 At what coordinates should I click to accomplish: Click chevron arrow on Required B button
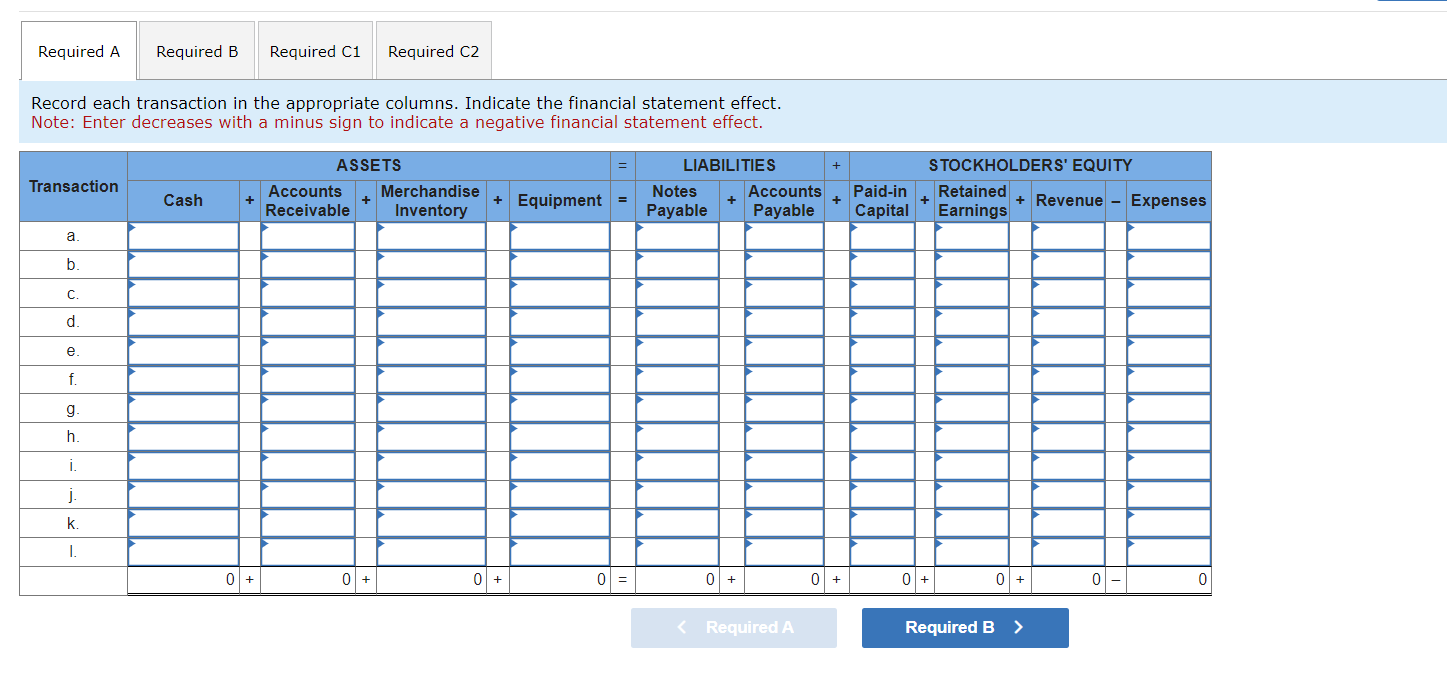[1019, 628]
